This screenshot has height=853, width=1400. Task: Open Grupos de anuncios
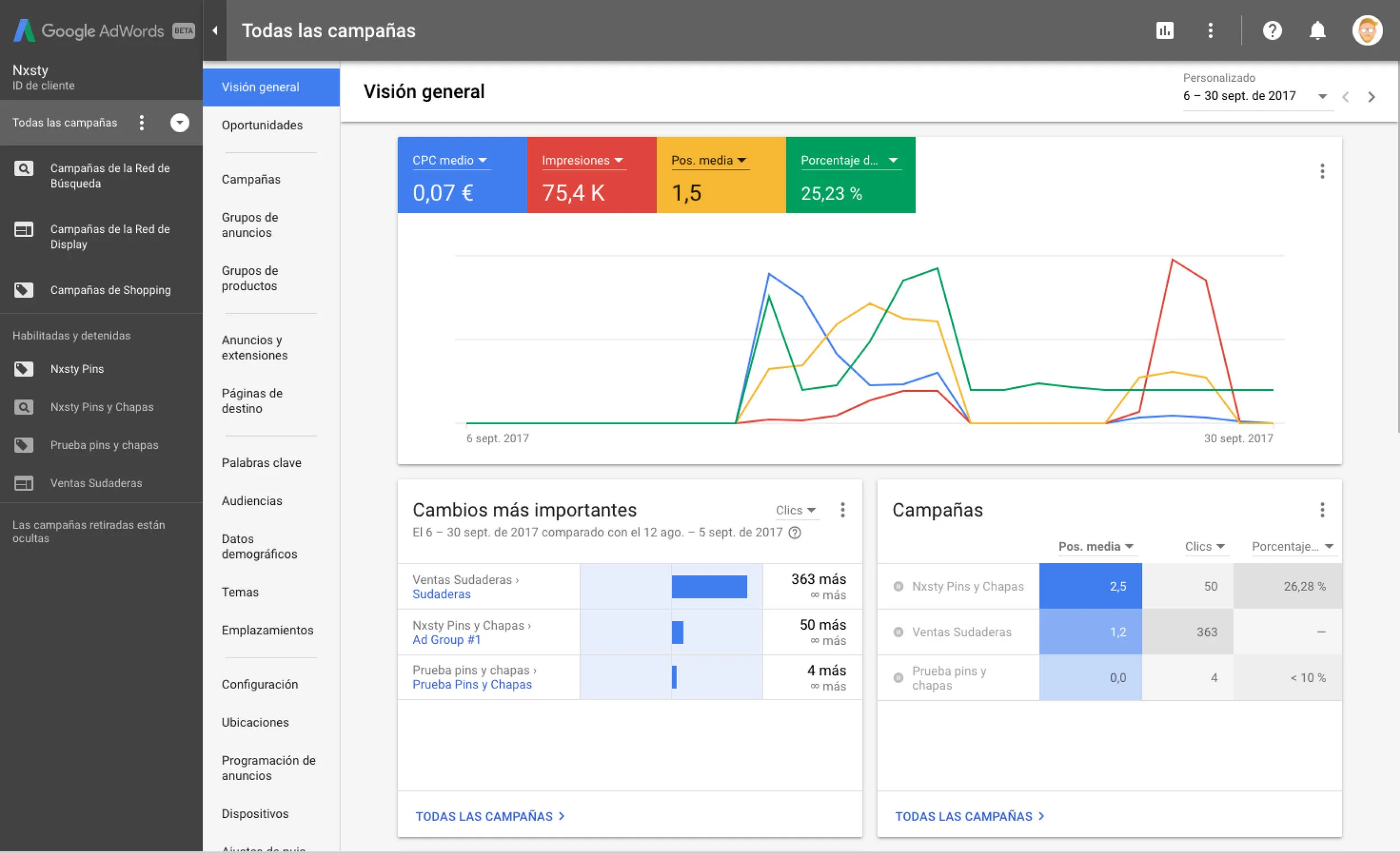(250, 225)
